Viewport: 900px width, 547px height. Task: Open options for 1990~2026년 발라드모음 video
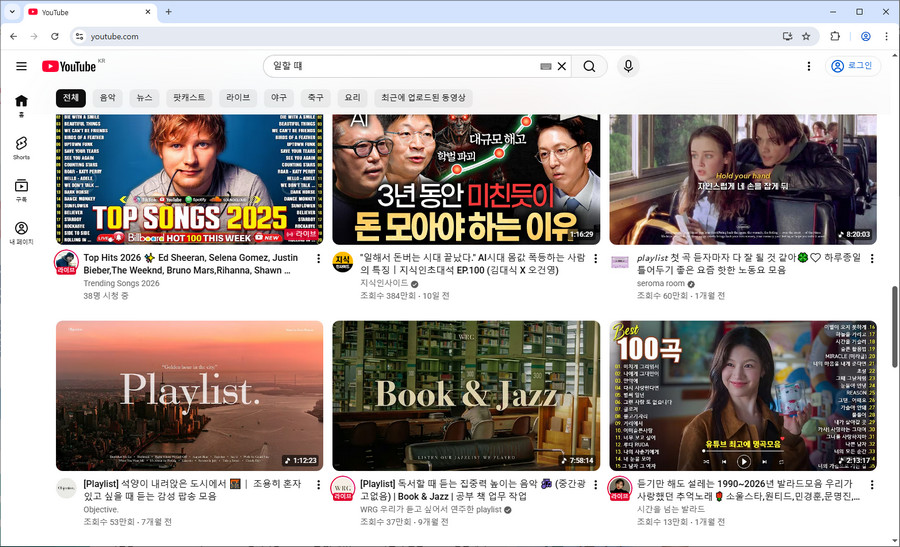(872, 485)
